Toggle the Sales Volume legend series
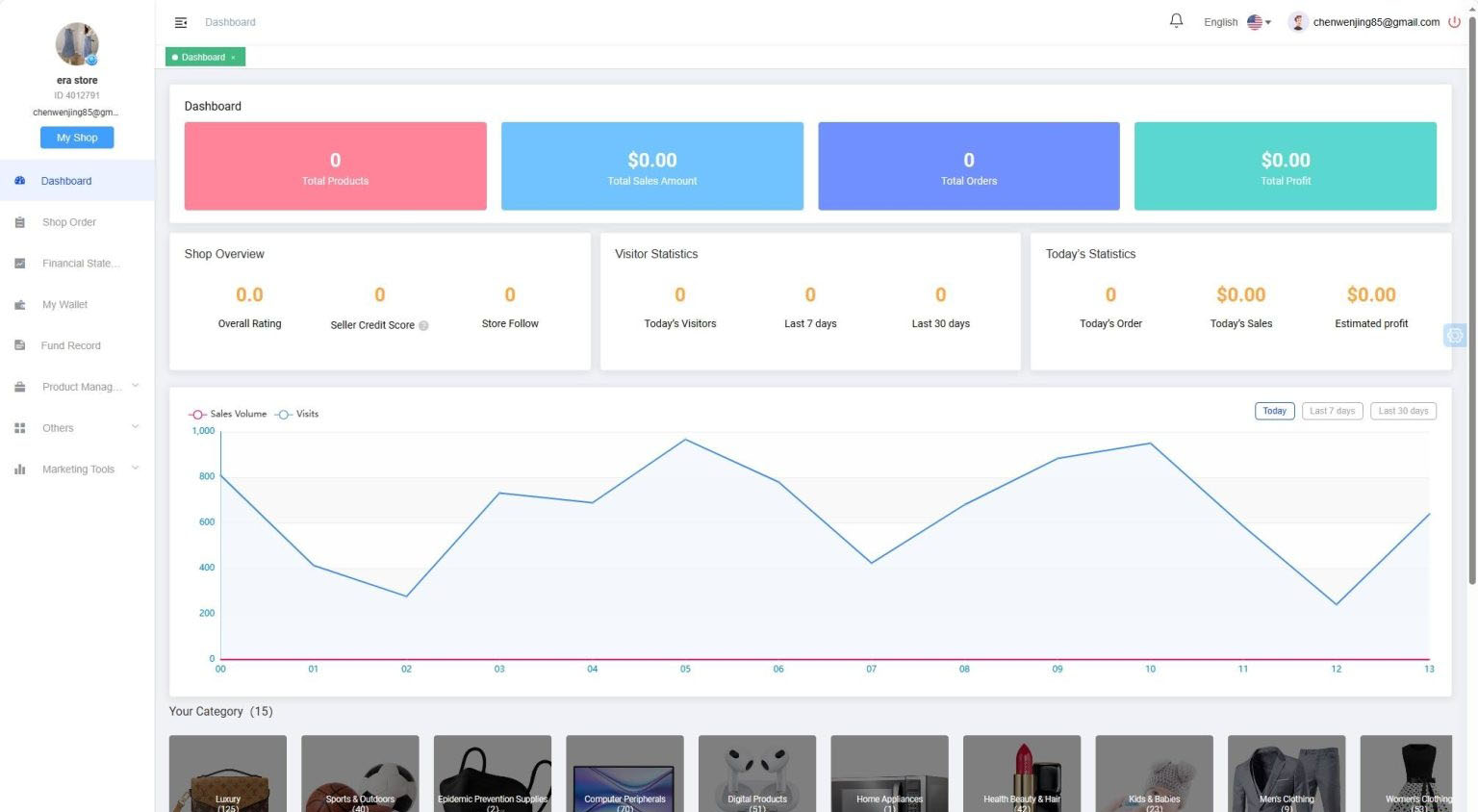Image resolution: width=1478 pixels, height=812 pixels. (227, 414)
